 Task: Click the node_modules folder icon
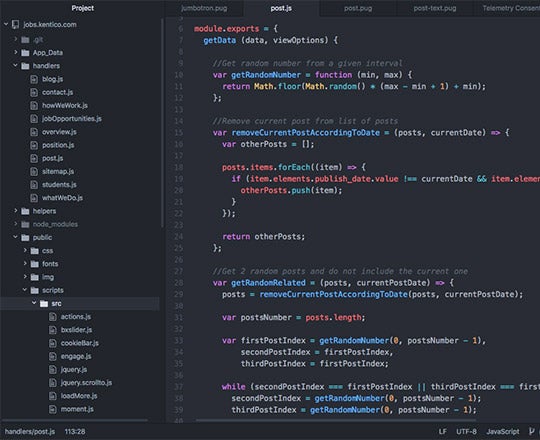pos(25,224)
